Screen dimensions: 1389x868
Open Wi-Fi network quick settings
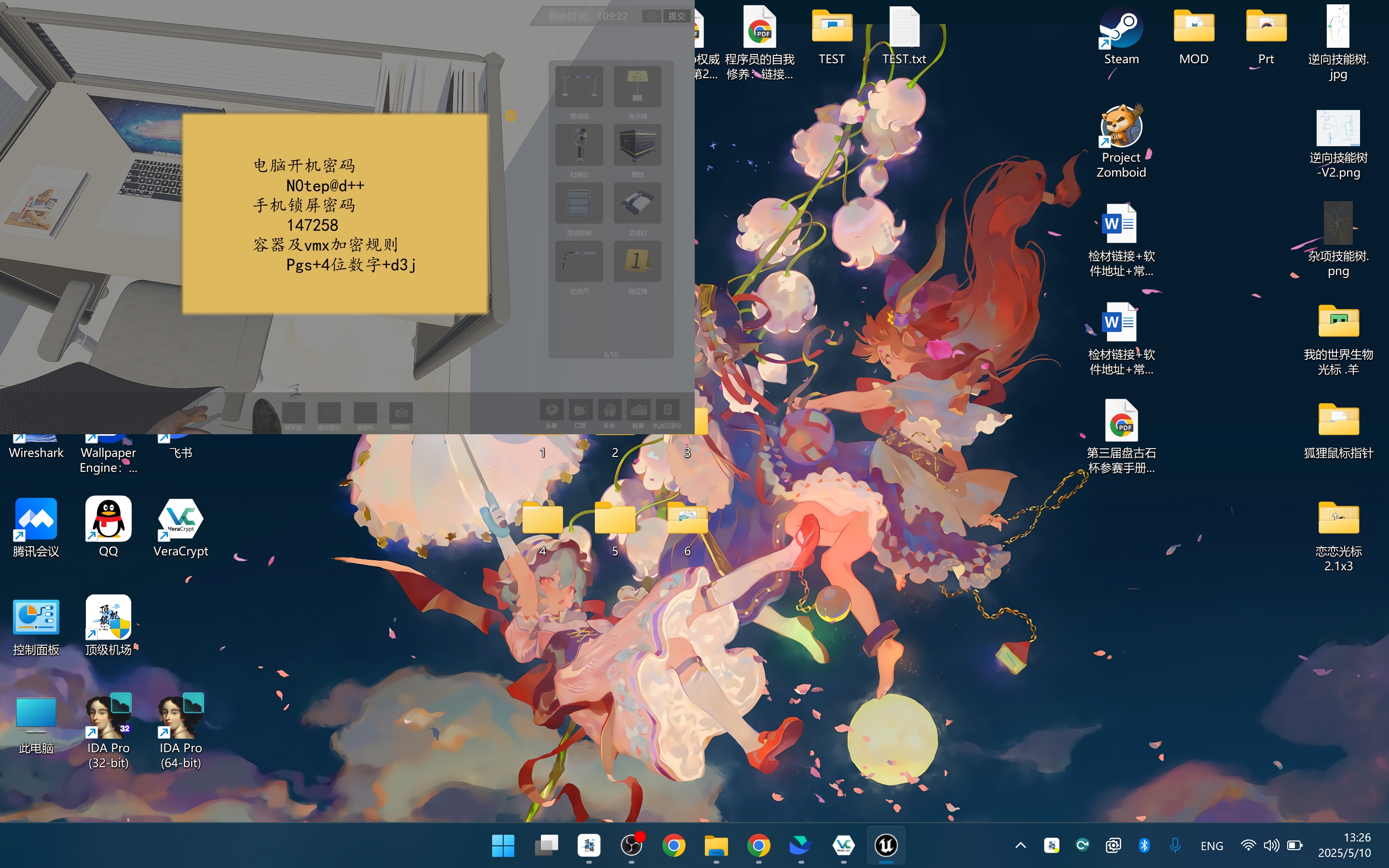(x=1248, y=845)
